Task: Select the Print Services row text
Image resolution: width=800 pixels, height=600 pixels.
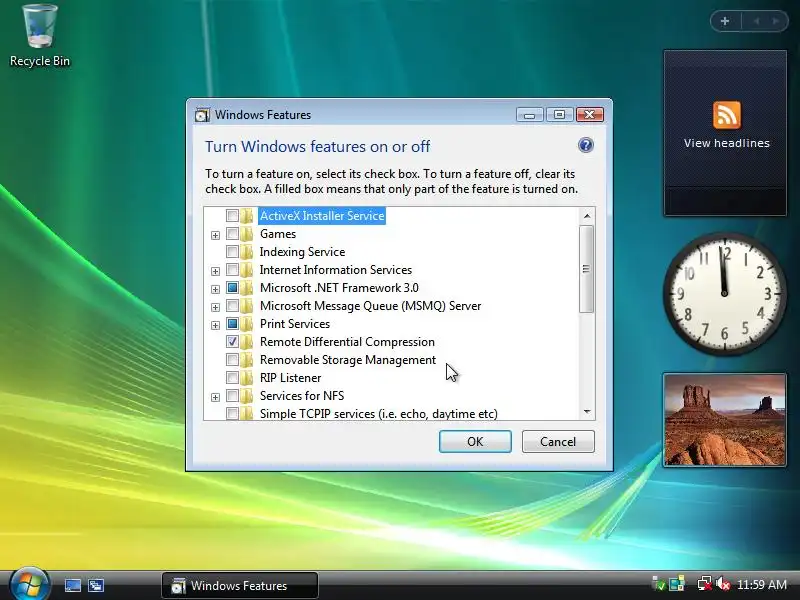Action: coord(294,323)
